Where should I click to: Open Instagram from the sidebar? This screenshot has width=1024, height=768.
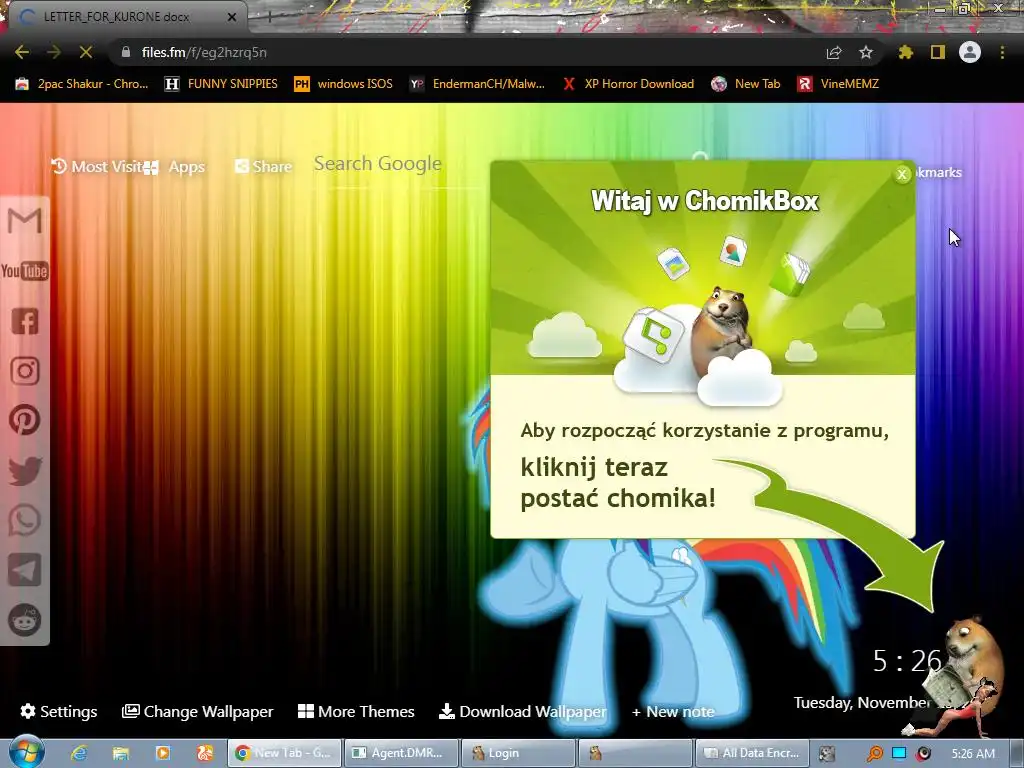click(25, 370)
